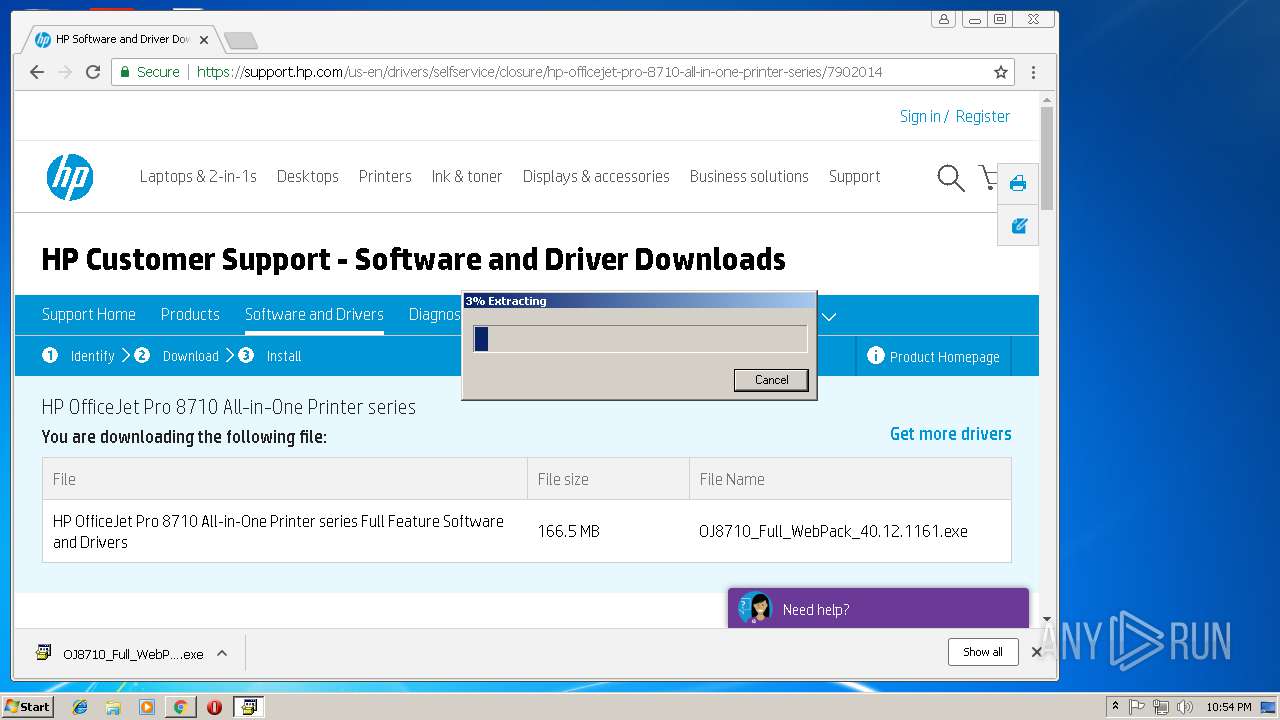Click the Product Homepage link
The image size is (1280, 720).
(945, 356)
